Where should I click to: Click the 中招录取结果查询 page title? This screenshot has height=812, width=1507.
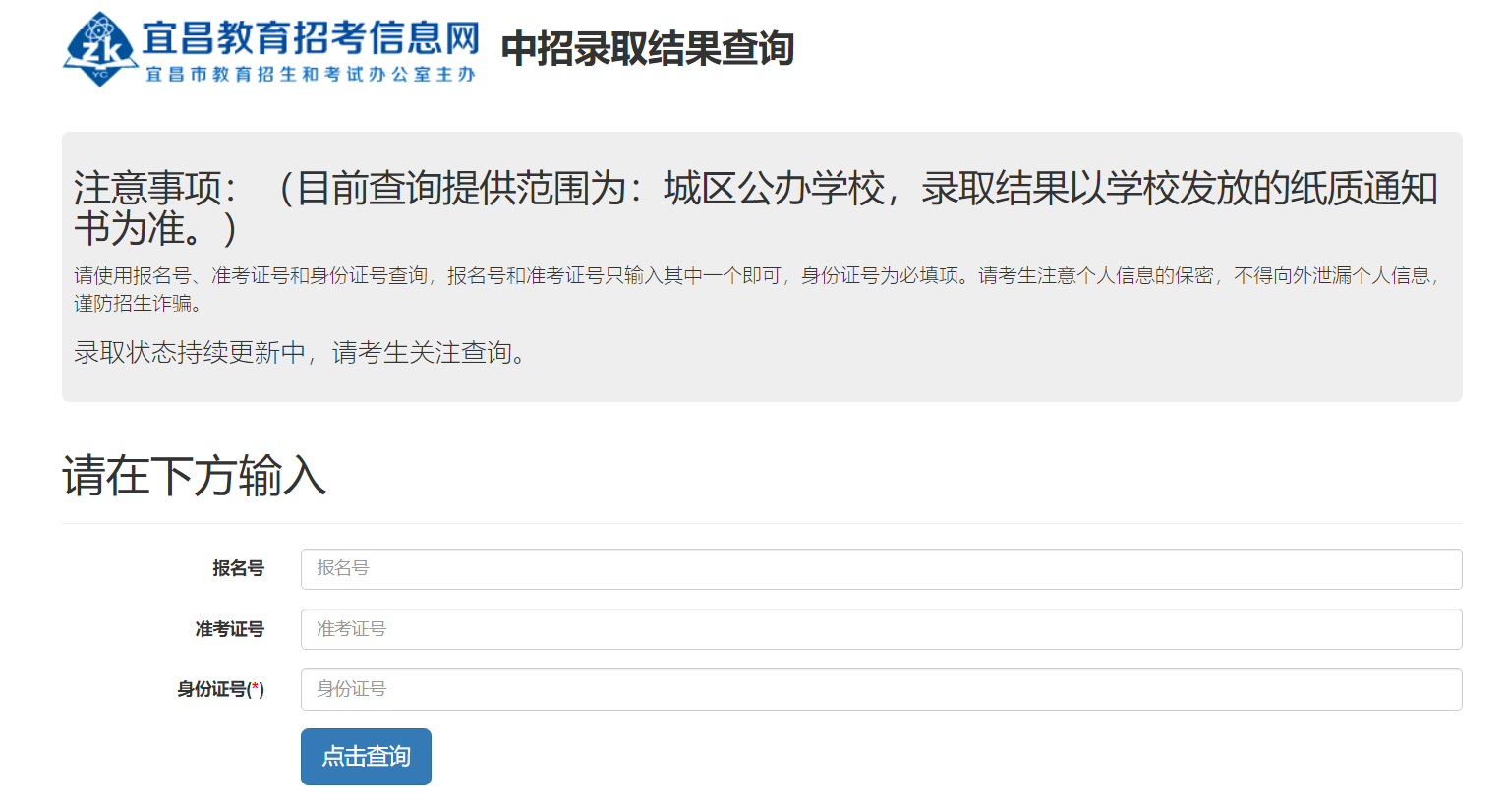[x=647, y=48]
